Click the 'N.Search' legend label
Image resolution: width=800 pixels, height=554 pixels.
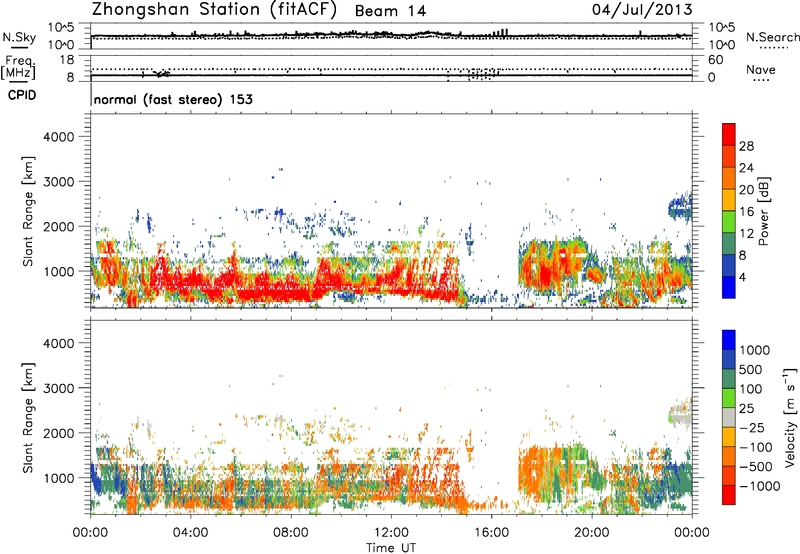(x=772, y=37)
